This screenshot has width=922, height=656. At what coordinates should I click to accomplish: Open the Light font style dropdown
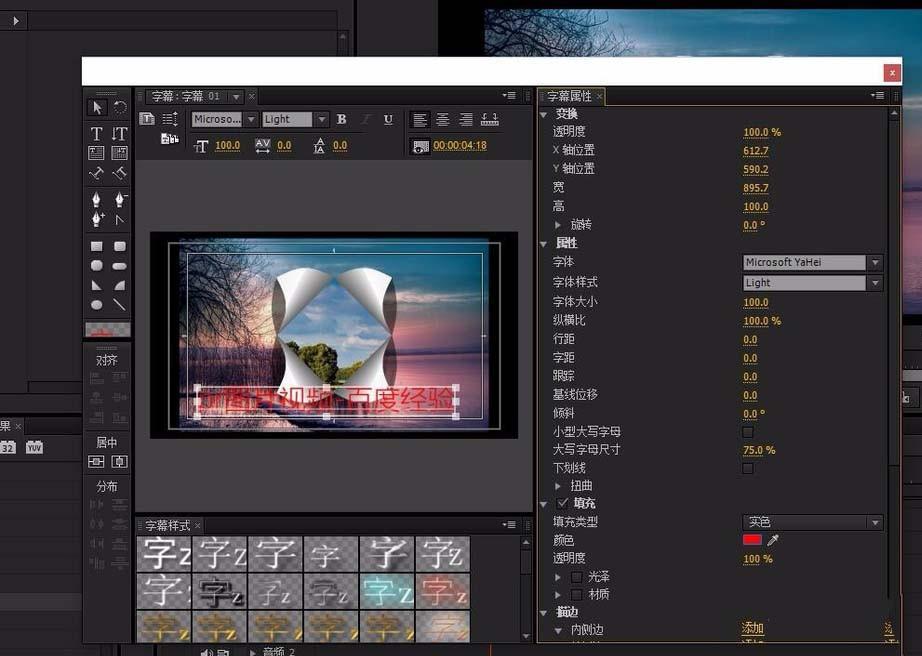coord(875,282)
